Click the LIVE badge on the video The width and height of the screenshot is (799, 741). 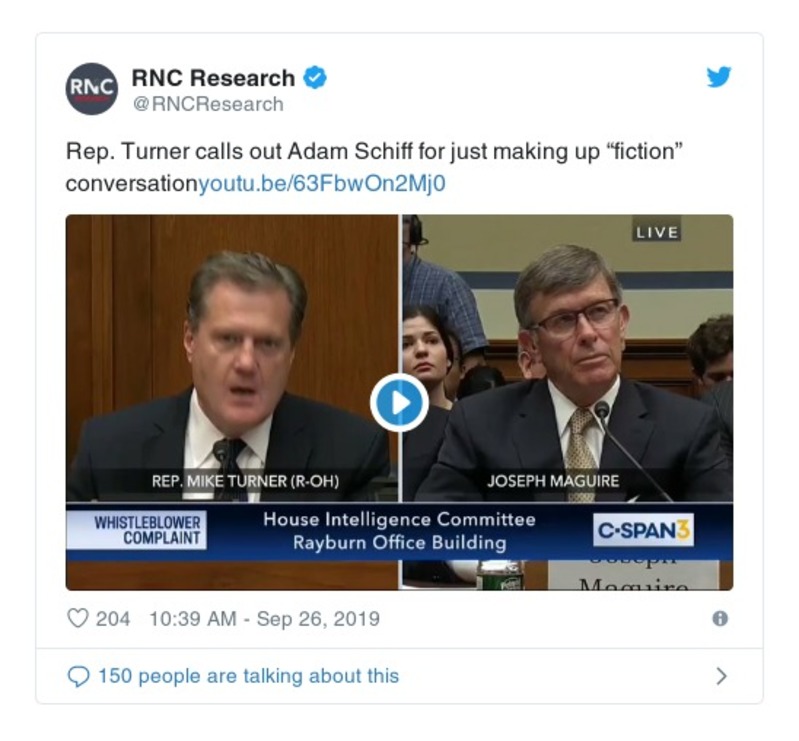tap(656, 232)
